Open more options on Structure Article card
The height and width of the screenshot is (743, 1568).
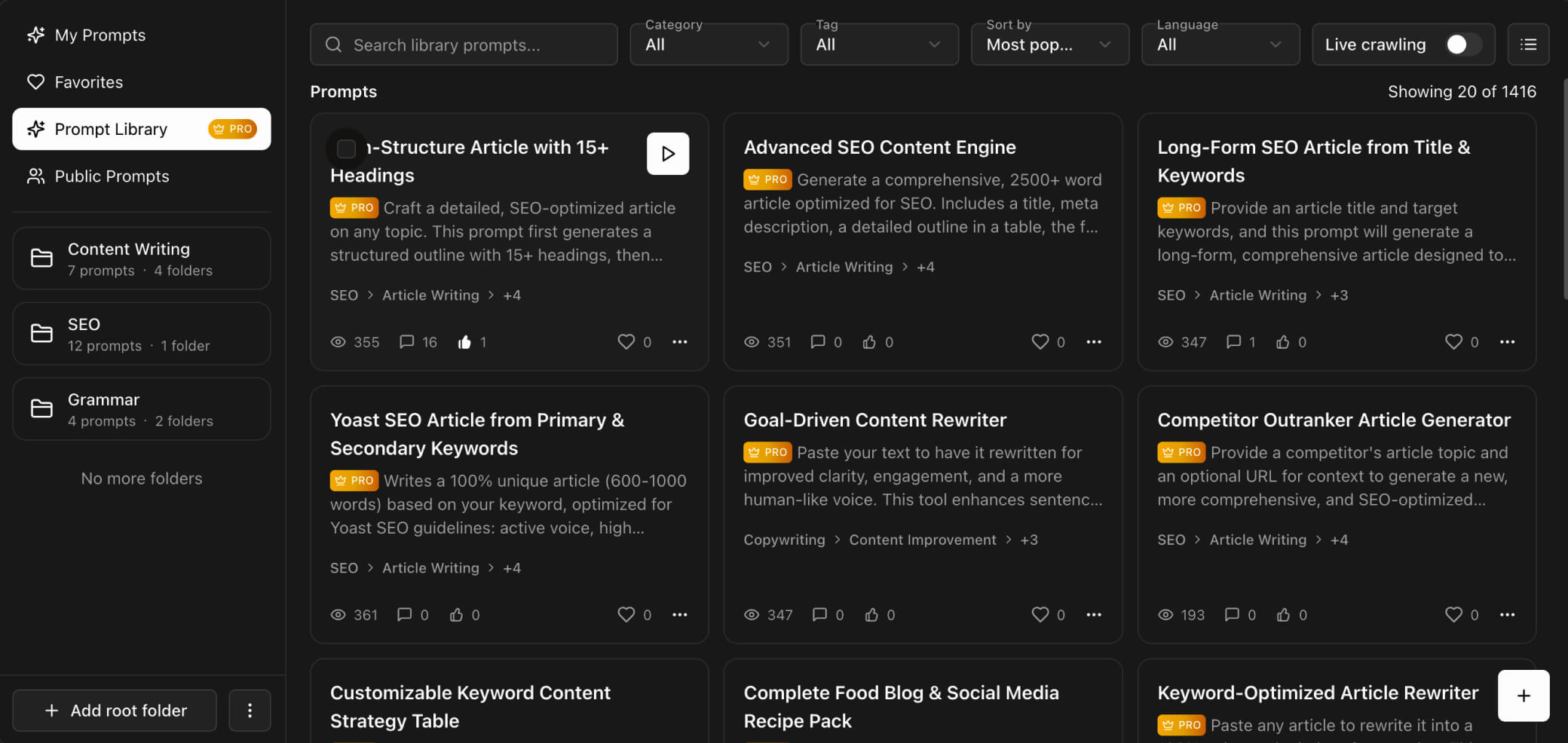click(x=680, y=342)
